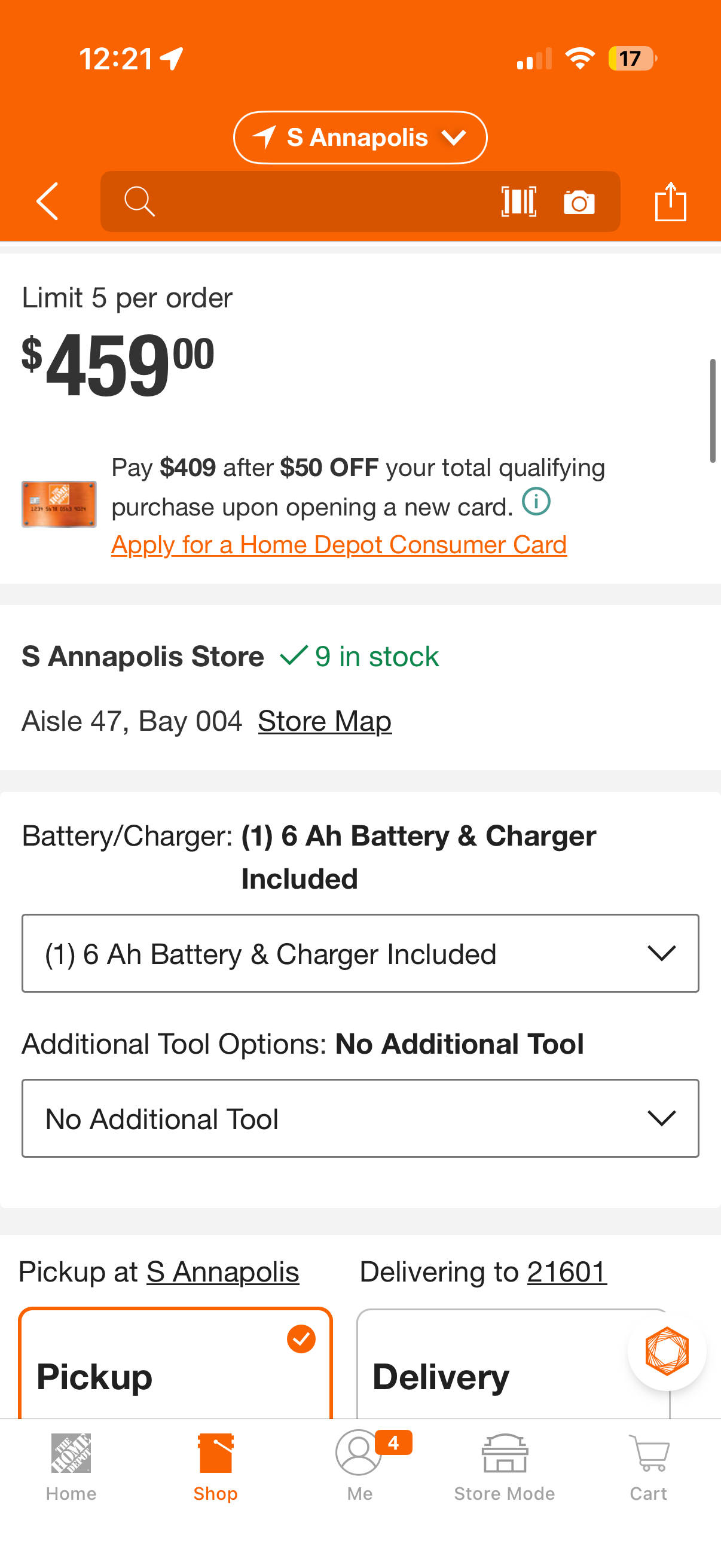Screen dimensions: 721x1568
Task: Open the Battery & Charger dropdown
Action: click(360, 953)
